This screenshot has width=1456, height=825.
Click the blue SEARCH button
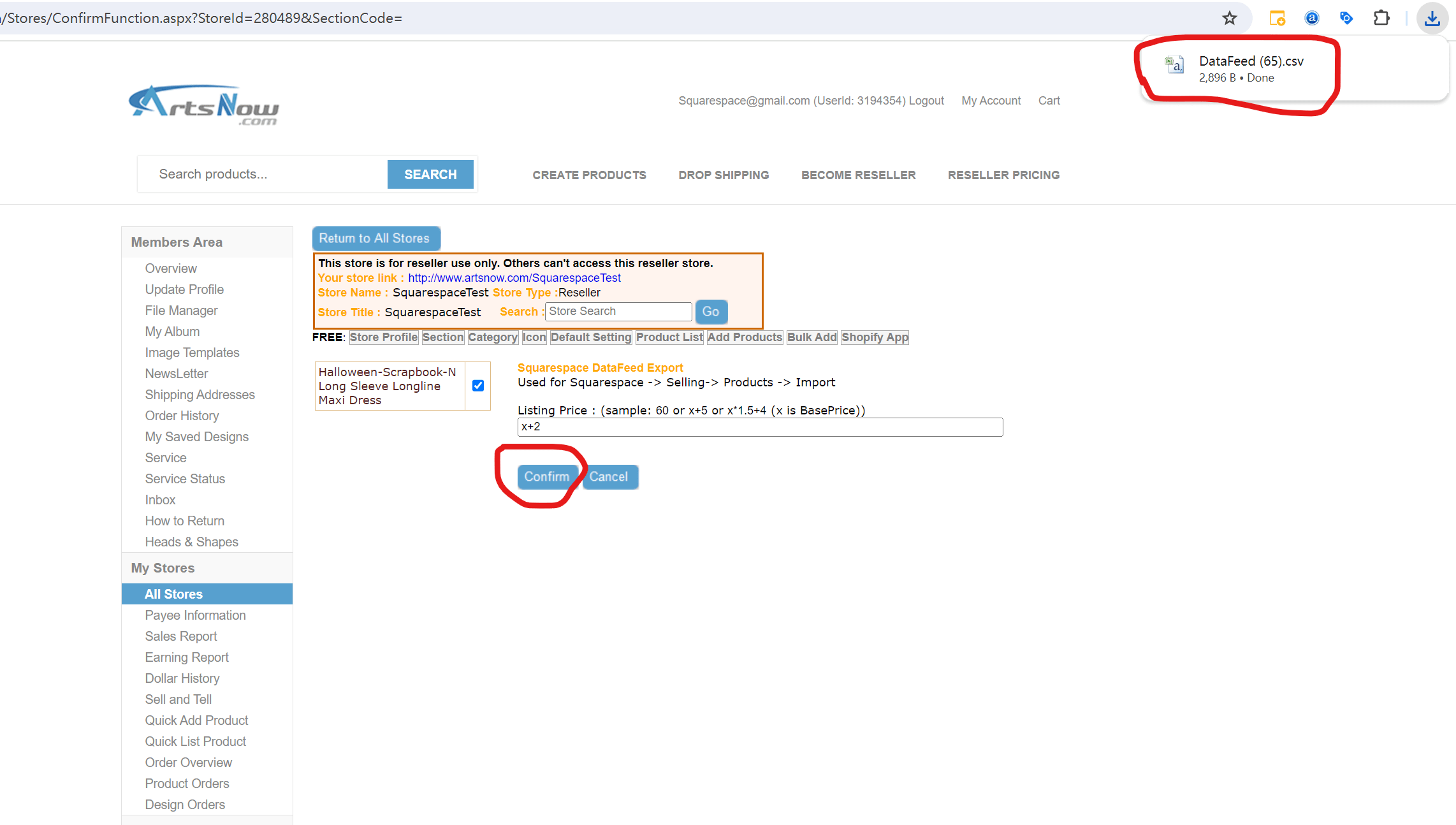point(430,174)
